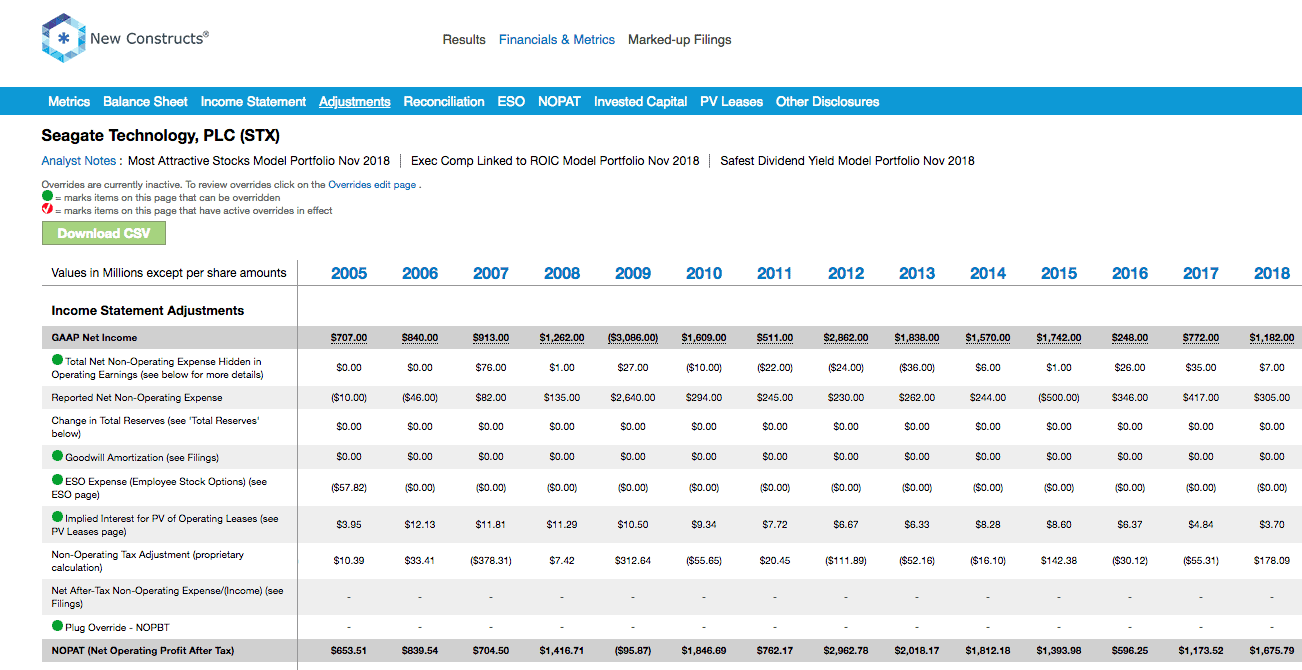Viewport: 1302px width, 670px height.
Task: Switch to the Metrics tab
Action: click(x=69, y=102)
